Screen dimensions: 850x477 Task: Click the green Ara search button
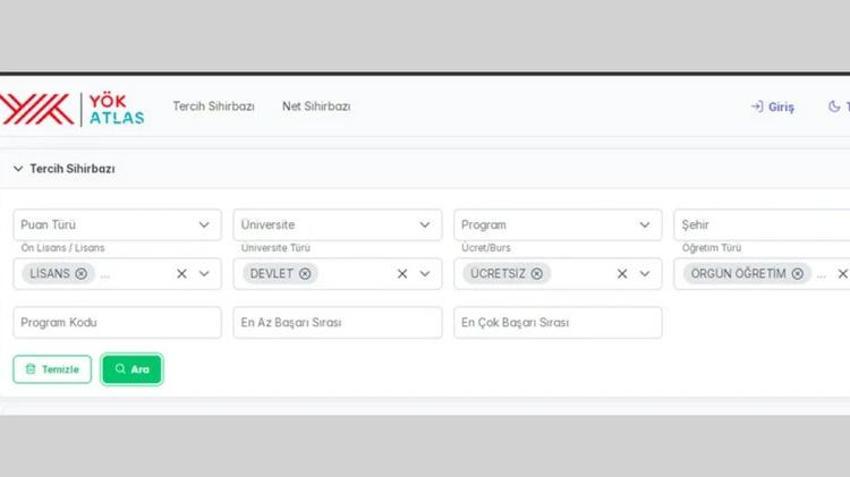[x=132, y=369]
